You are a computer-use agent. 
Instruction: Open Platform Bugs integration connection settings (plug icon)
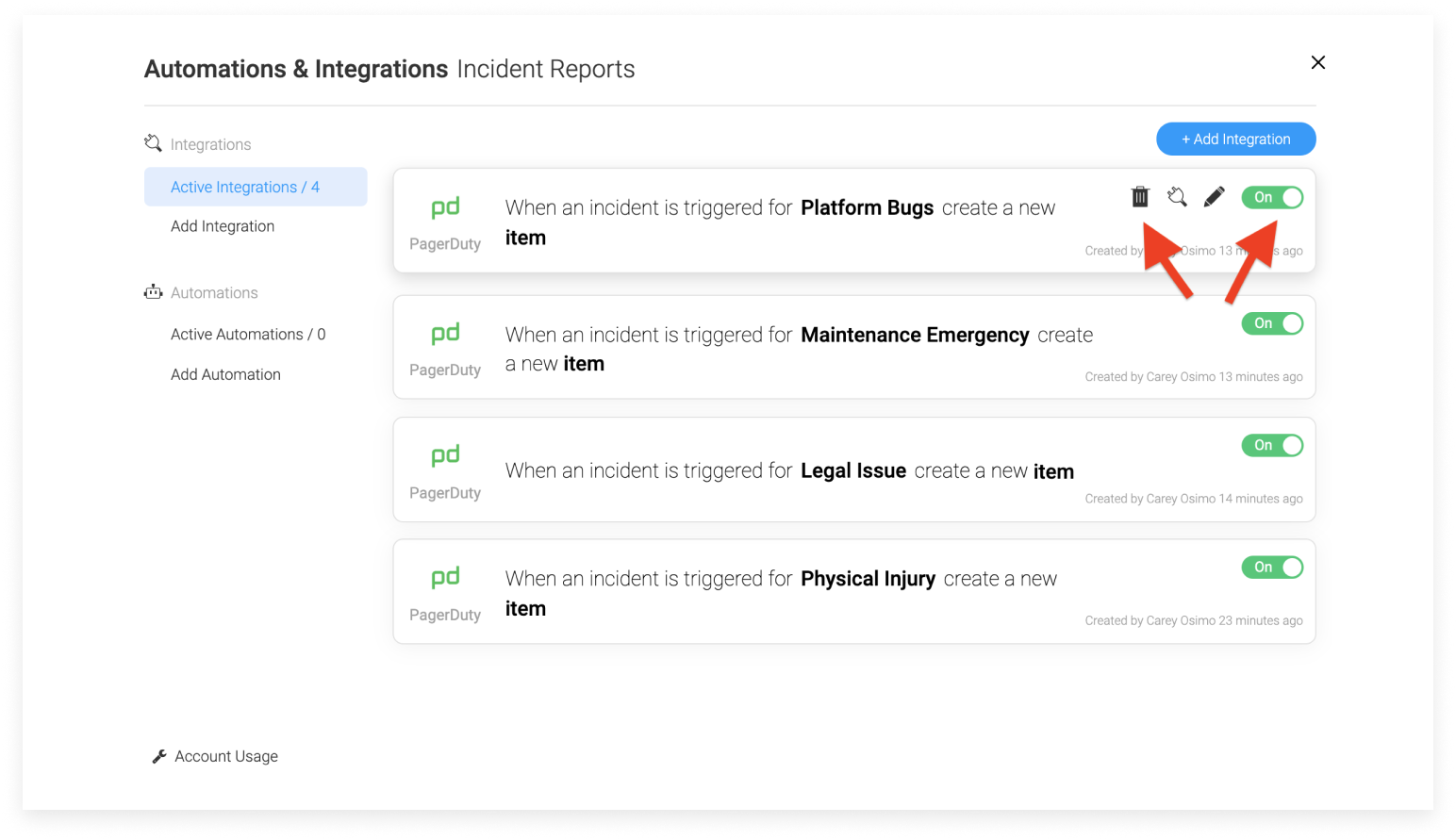1177,197
